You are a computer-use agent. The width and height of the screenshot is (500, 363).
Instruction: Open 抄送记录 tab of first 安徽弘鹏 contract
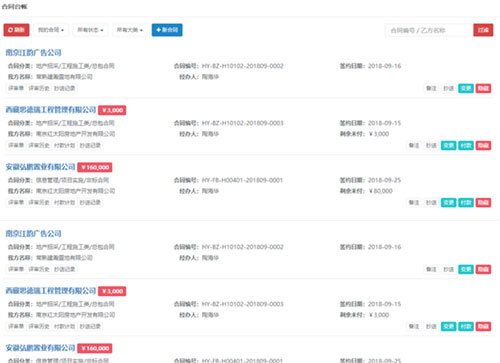click(90, 202)
